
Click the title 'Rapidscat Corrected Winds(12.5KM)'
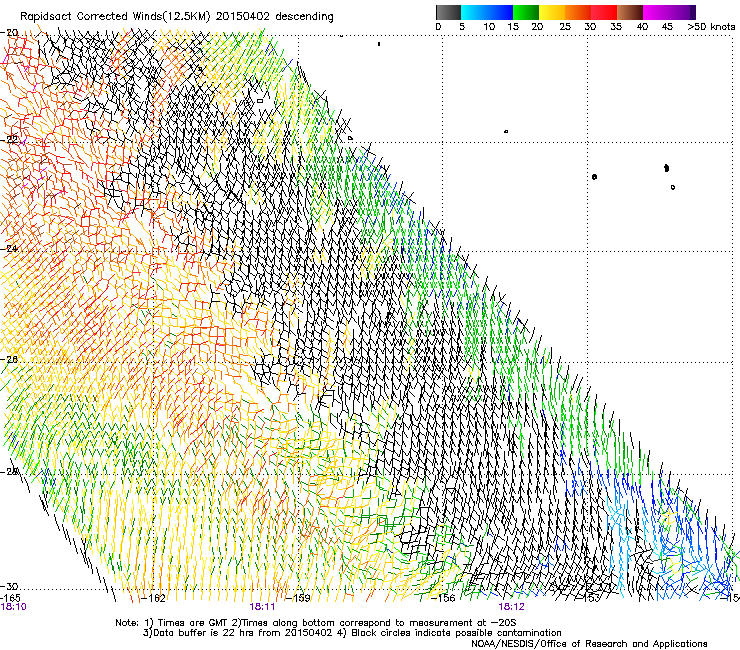(115, 17)
